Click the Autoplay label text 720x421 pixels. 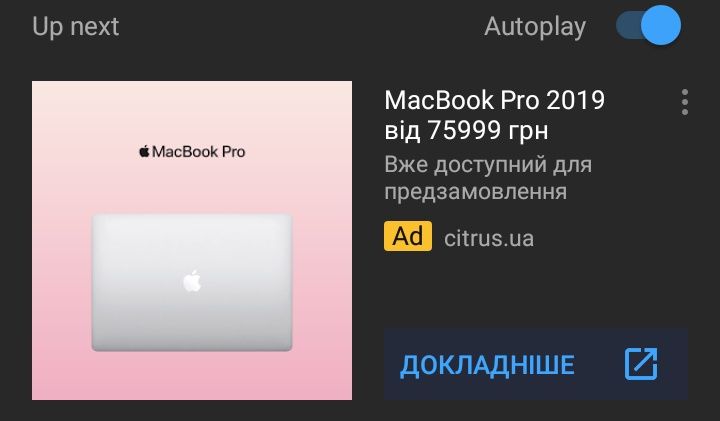click(535, 27)
